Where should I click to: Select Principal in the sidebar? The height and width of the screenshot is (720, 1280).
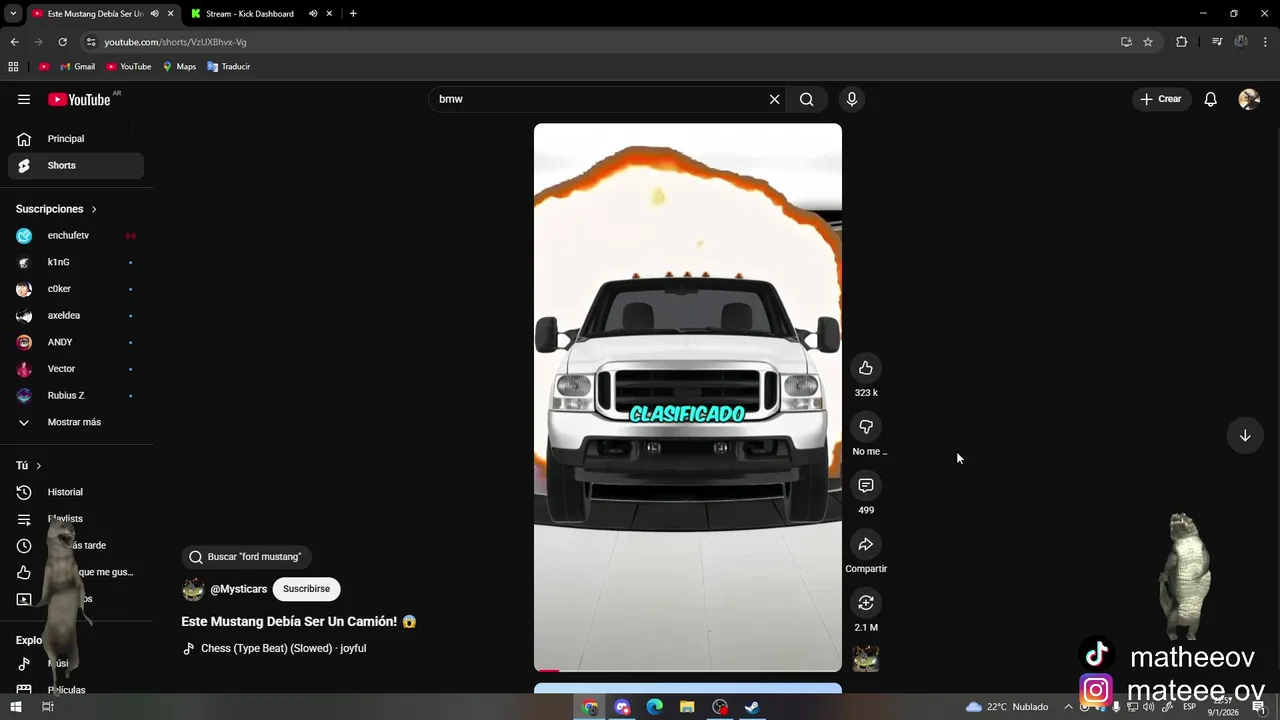(x=76, y=139)
